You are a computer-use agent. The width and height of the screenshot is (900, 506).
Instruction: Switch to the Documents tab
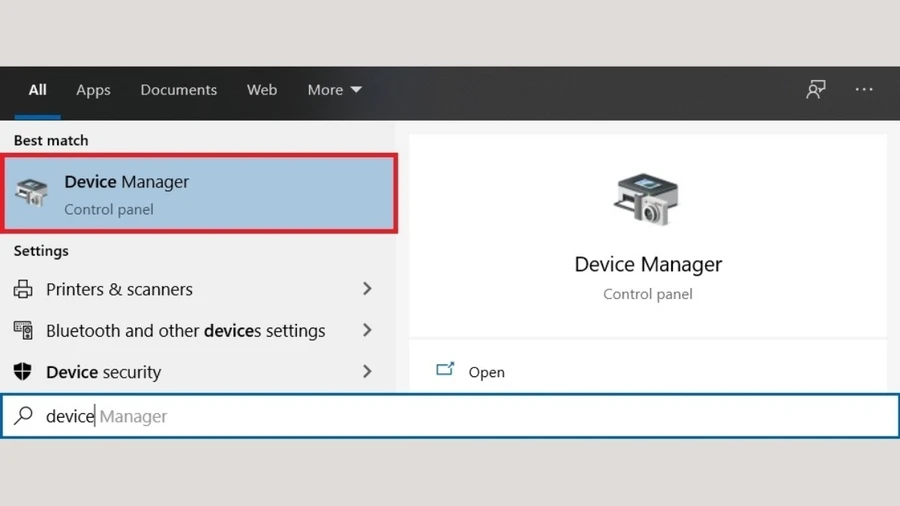pos(179,90)
